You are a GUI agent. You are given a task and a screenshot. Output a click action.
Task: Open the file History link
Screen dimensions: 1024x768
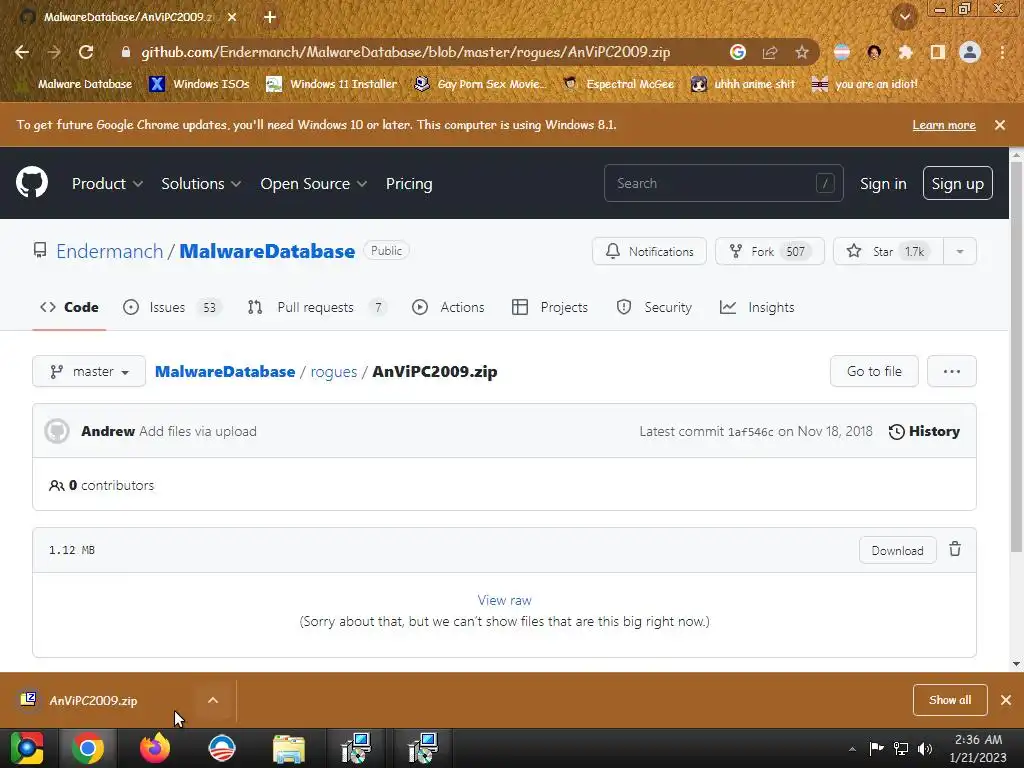pyautogui.click(x=924, y=431)
